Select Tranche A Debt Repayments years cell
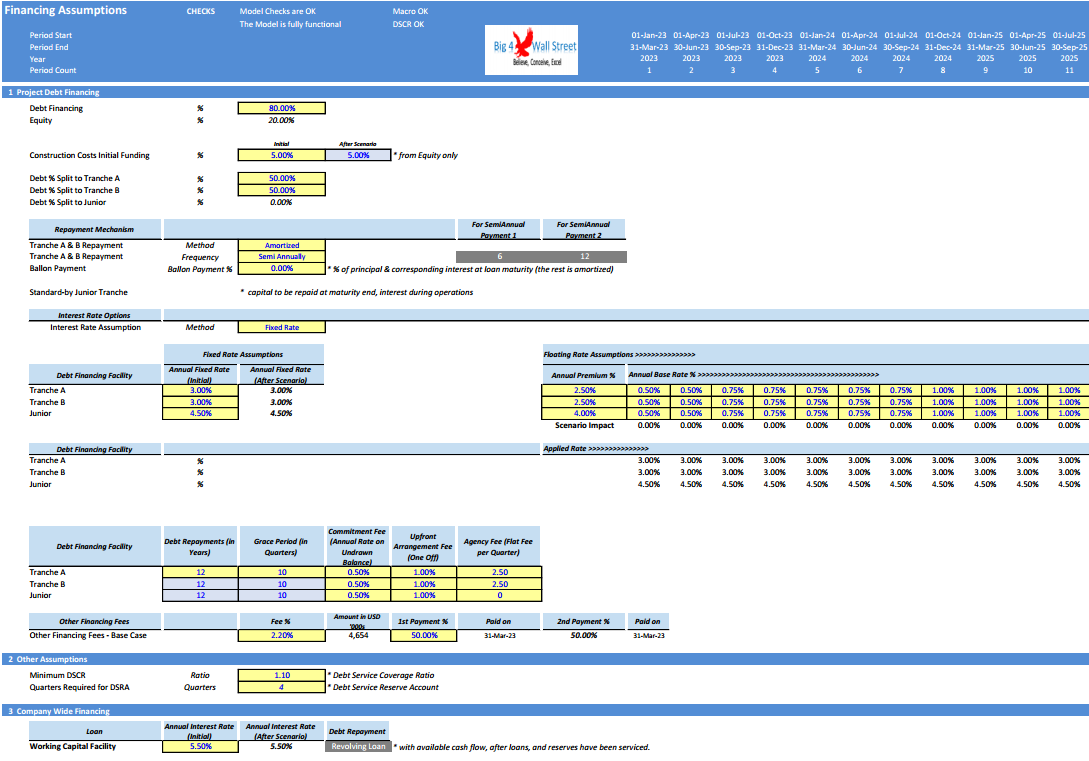 200,572
